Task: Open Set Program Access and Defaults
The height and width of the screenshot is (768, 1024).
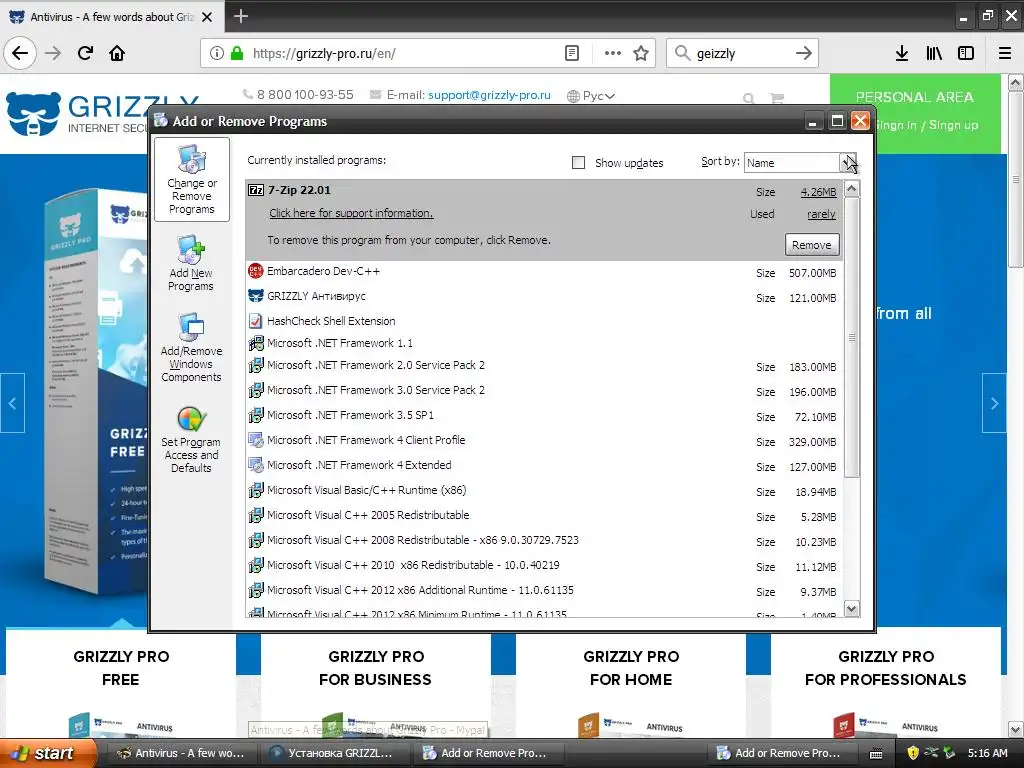Action: 191,440
